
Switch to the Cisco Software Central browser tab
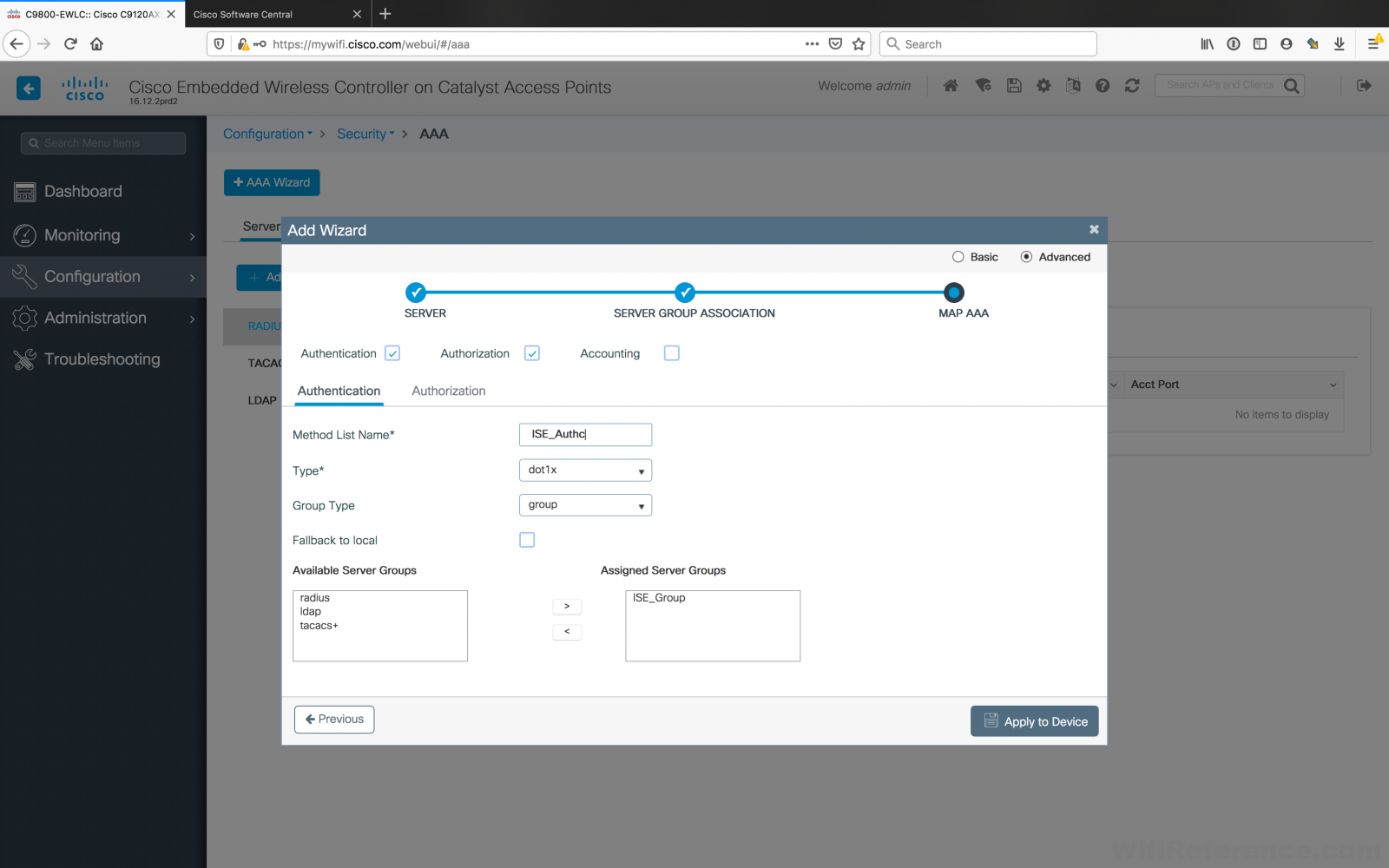tap(269, 15)
